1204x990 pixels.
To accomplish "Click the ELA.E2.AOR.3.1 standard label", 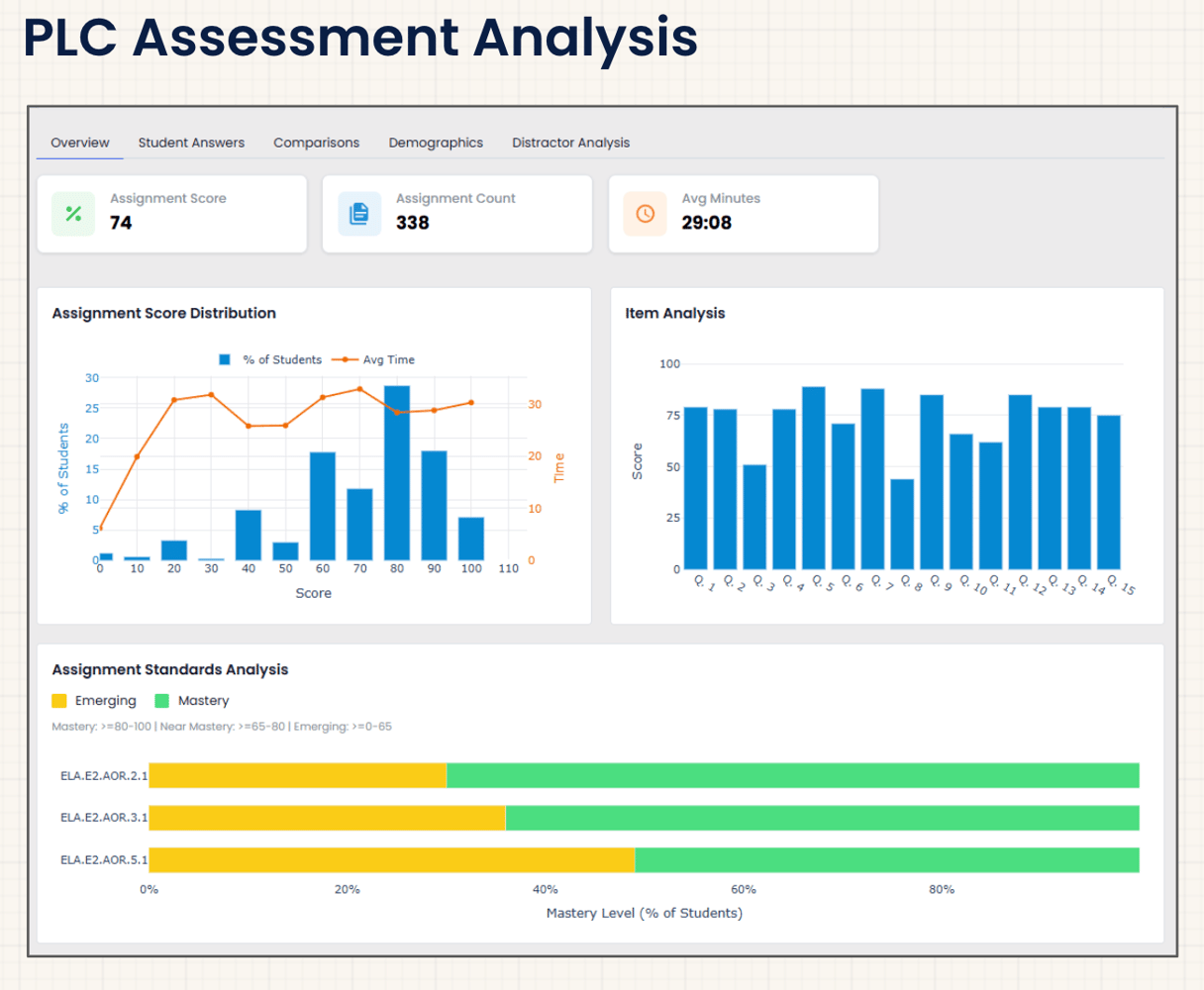I will (103, 818).
